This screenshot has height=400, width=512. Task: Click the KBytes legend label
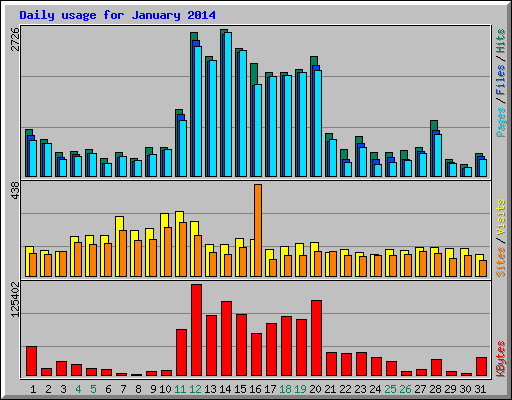501,359
